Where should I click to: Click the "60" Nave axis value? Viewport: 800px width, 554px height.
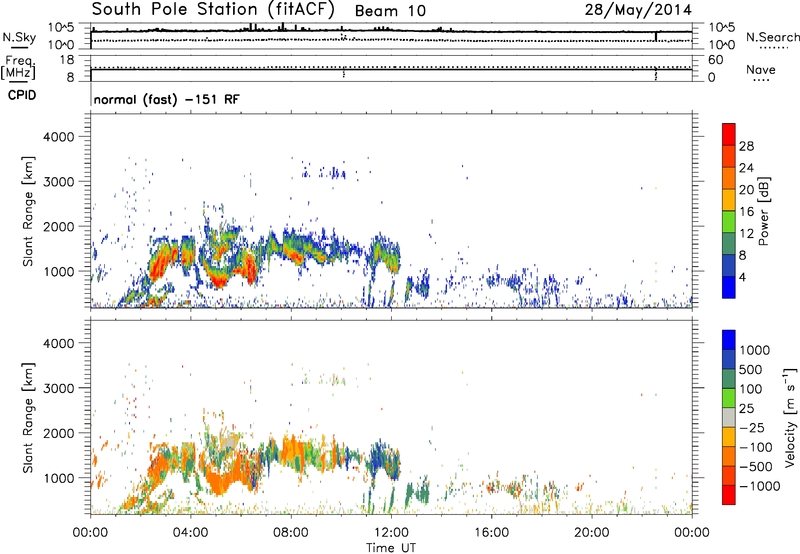click(x=715, y=60)
